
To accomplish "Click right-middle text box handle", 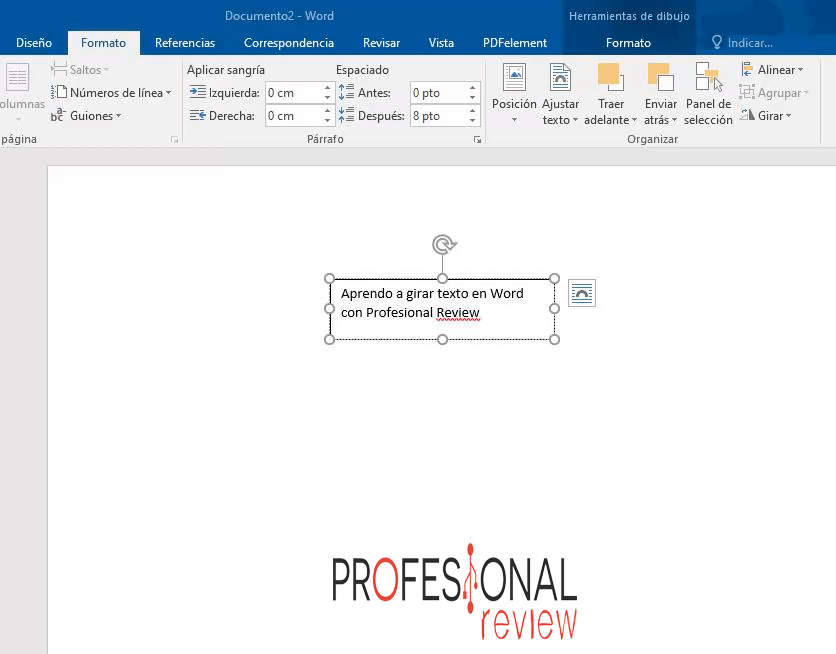I will [x=554, y=309].
